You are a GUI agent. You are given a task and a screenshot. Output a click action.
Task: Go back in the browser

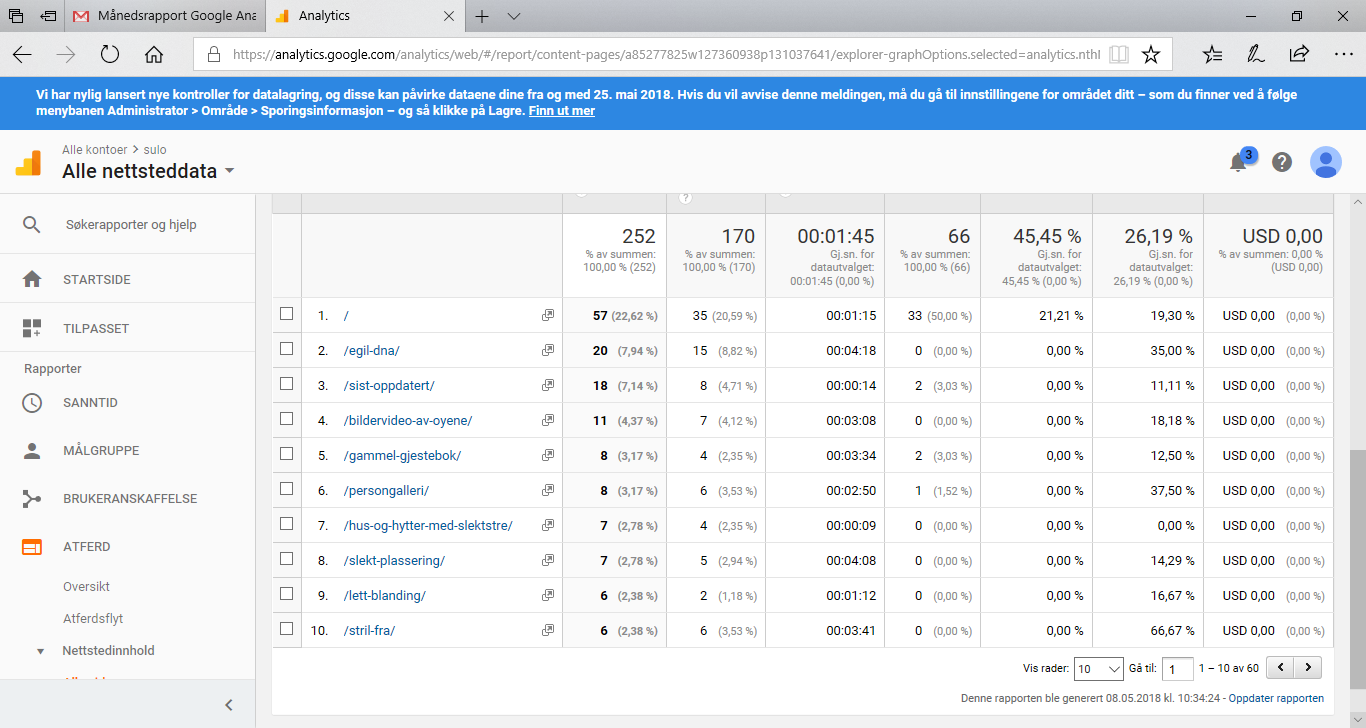point(22,54)
